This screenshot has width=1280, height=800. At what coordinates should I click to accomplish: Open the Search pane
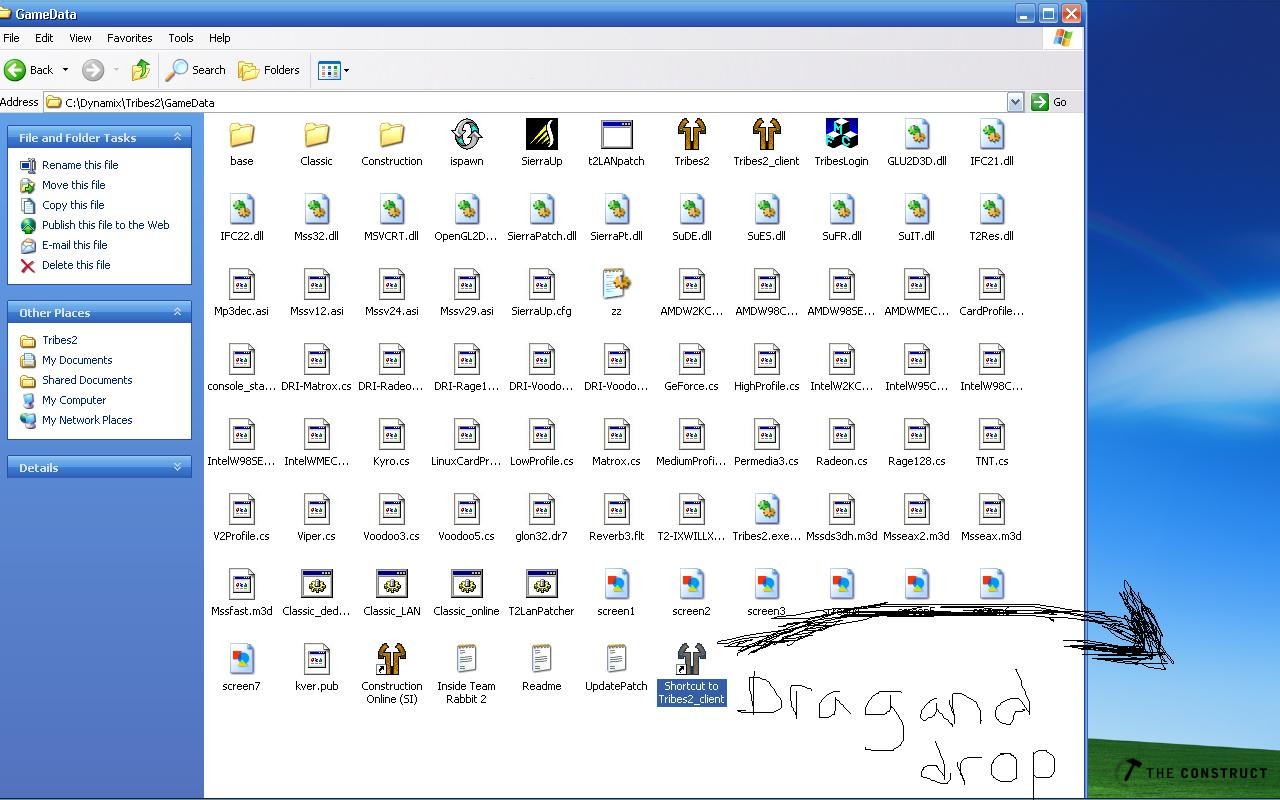[196, 70]
